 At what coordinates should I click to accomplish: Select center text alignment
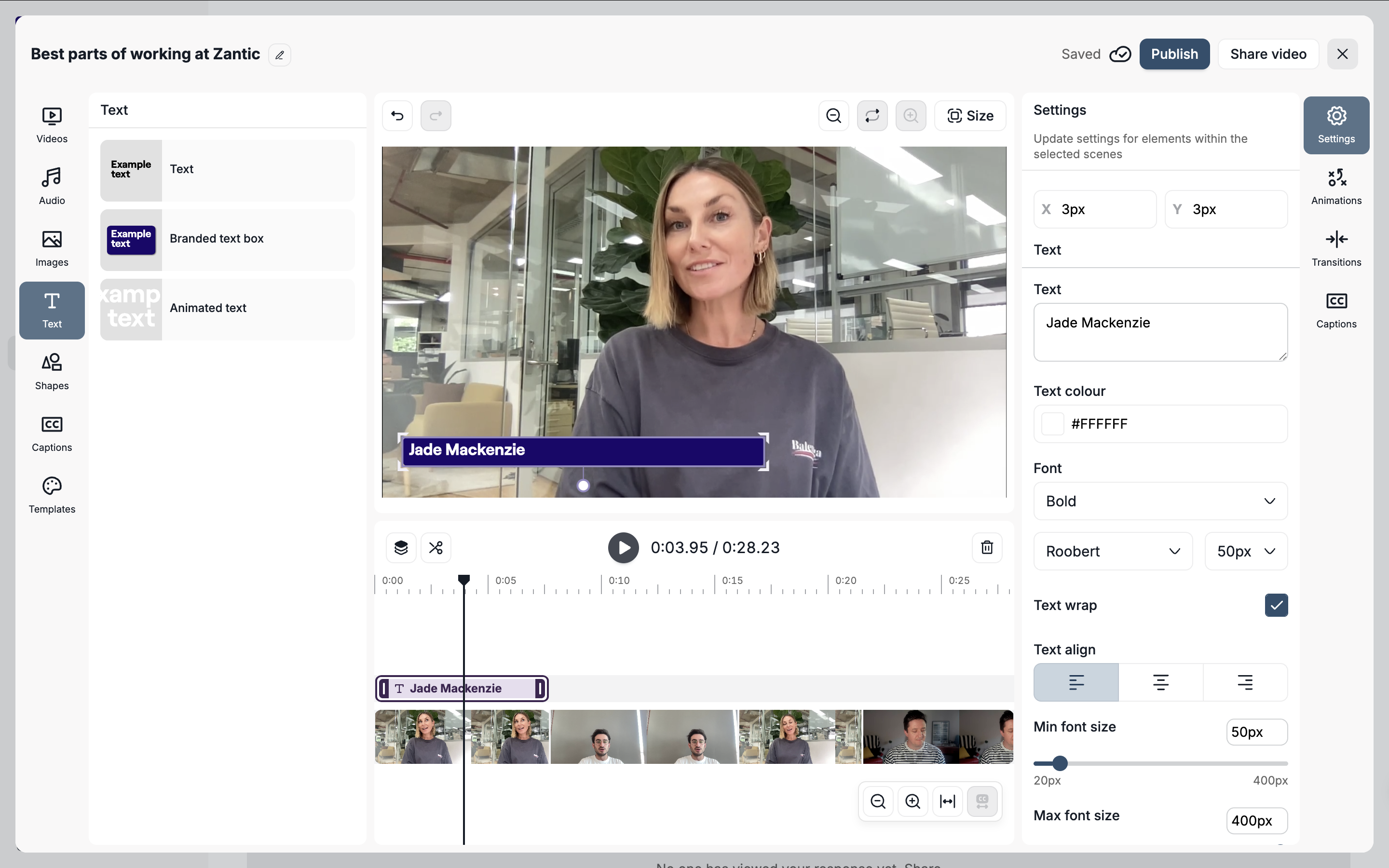[1160, 682]
